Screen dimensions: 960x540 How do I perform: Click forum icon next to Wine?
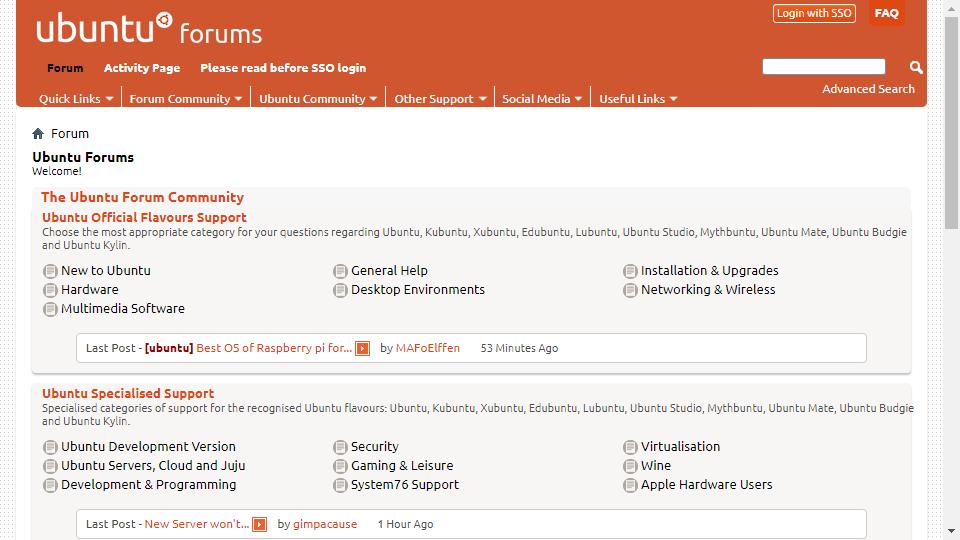(630, 466)
